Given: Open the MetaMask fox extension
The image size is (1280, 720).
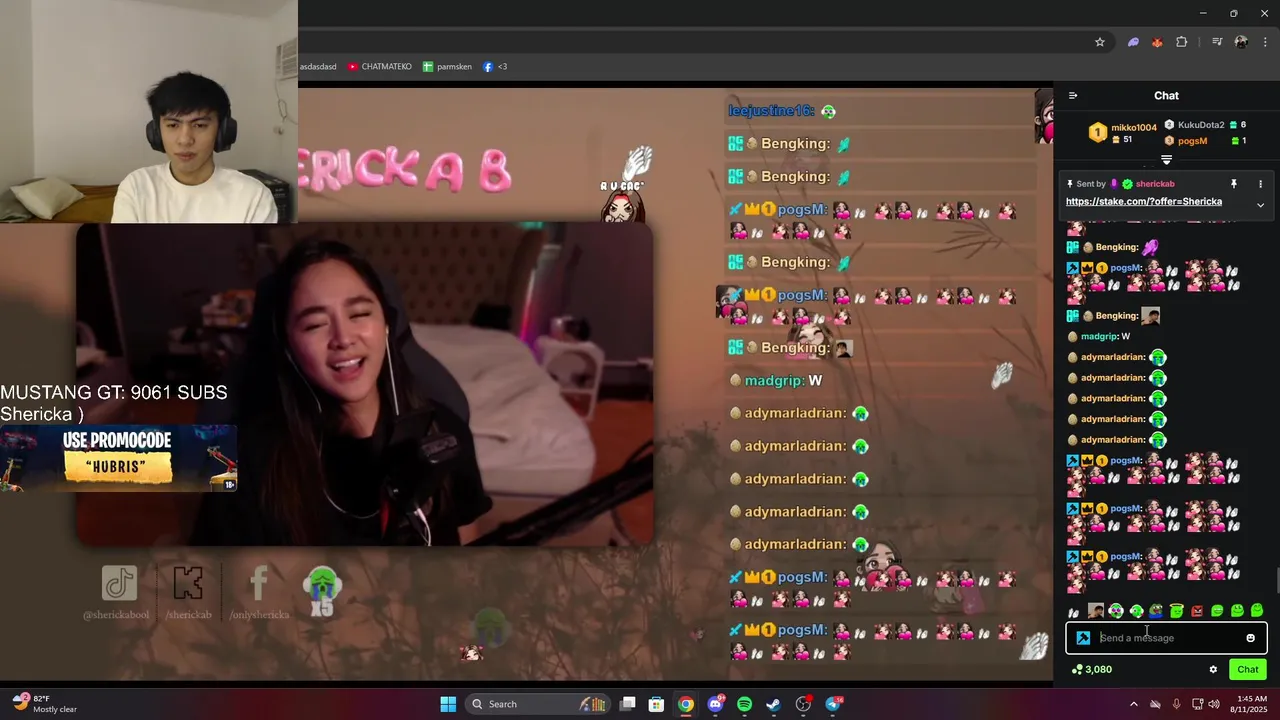Looking at the screenshot, I should (1157, 42).
